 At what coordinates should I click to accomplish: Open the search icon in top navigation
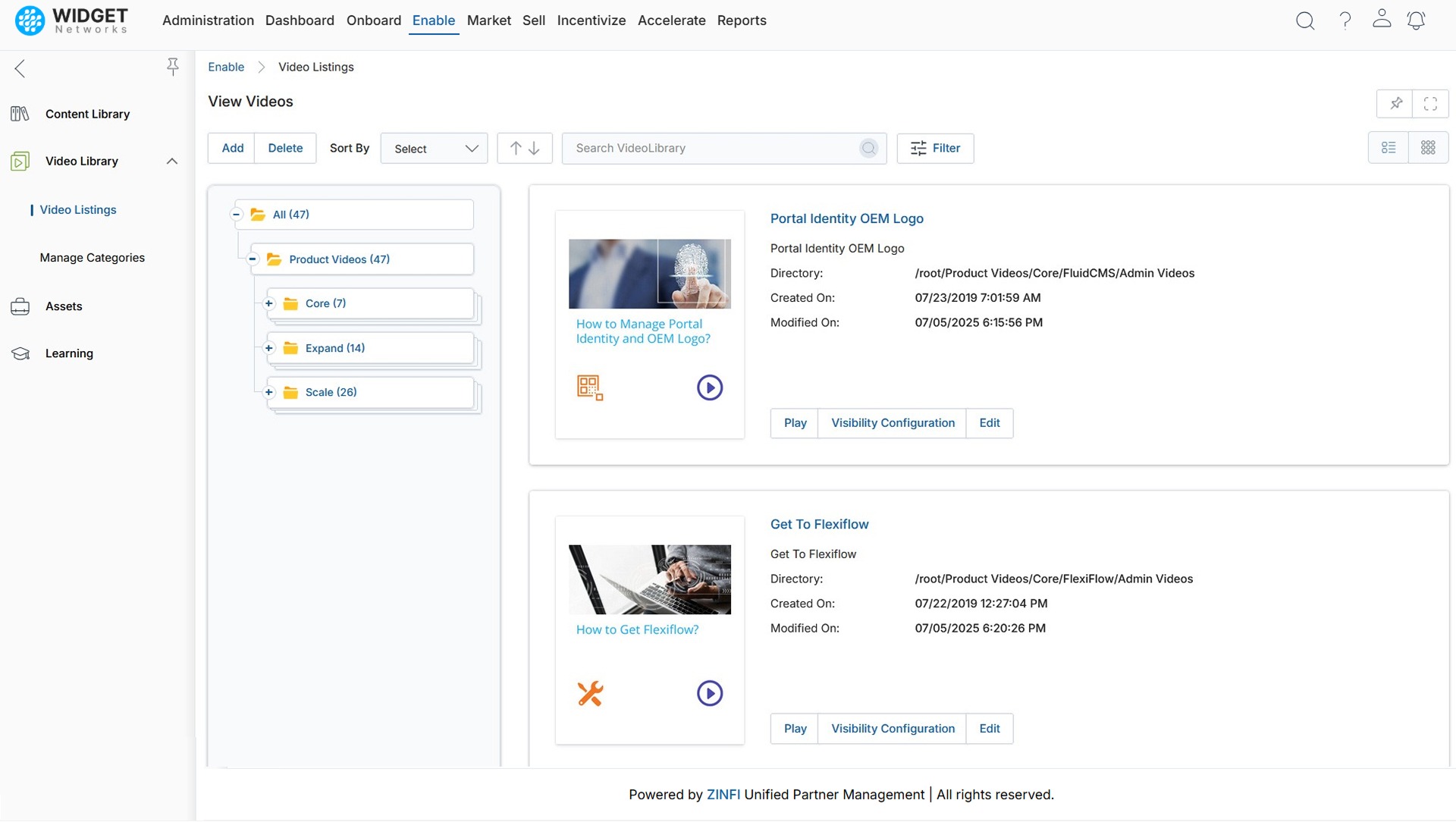point(1305,20)
